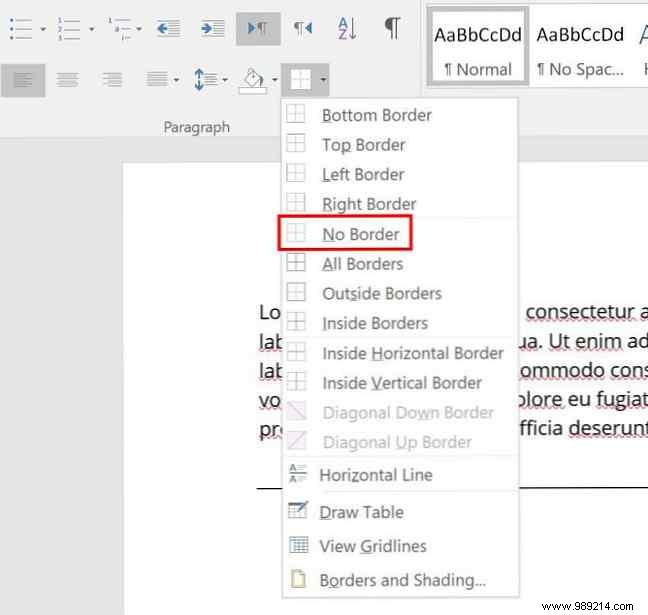
Task: Click the Top Border icon
Action: tap(295, 143)
